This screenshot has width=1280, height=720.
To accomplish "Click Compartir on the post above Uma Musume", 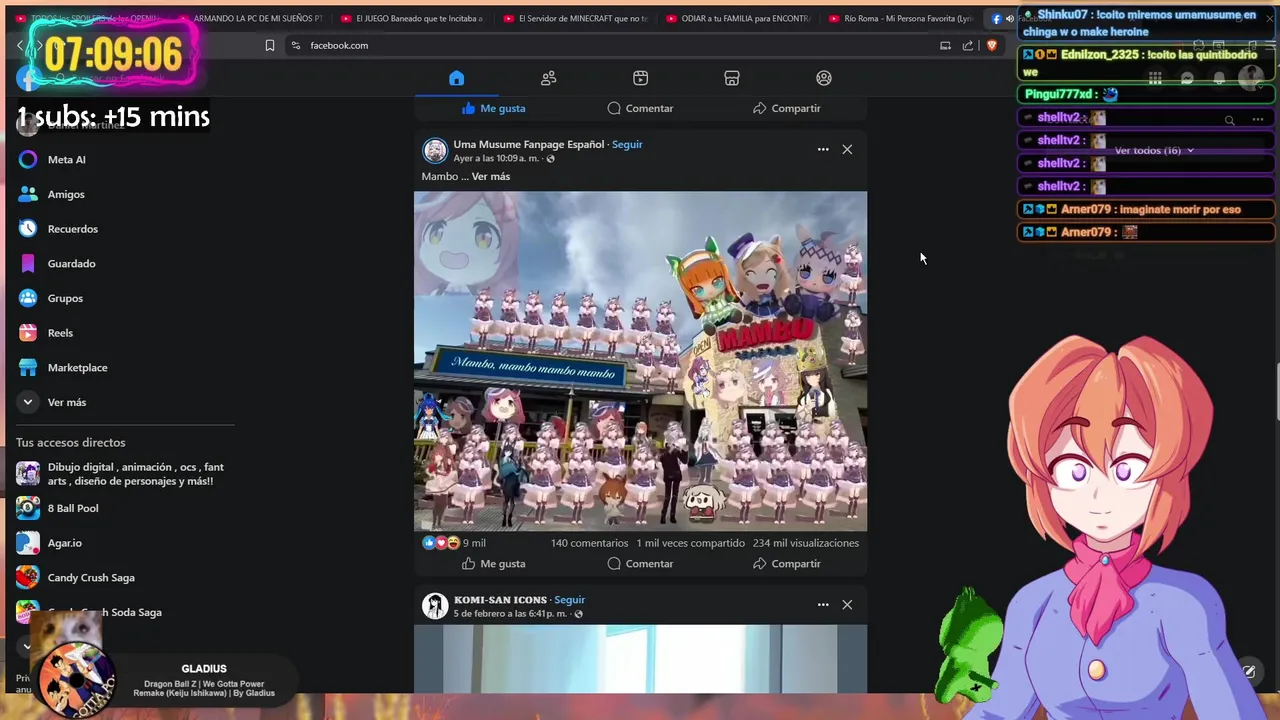I will coord(786,108).
